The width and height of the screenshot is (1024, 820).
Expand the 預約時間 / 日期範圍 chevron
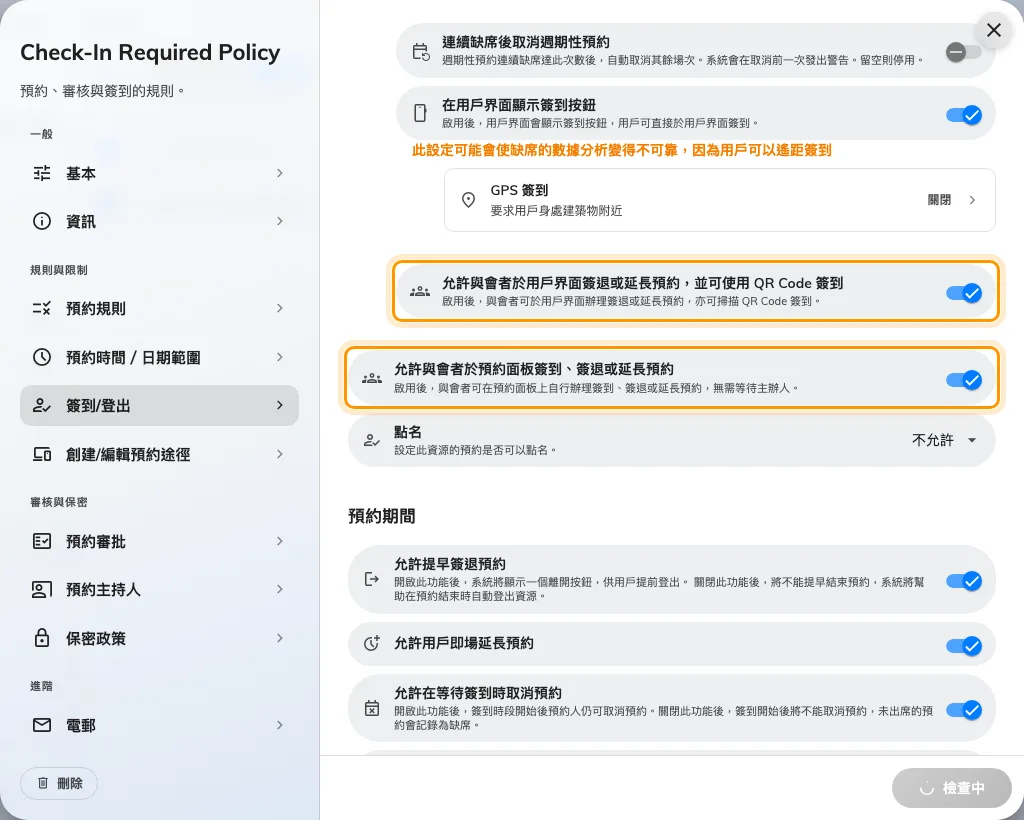click(280, 357)
